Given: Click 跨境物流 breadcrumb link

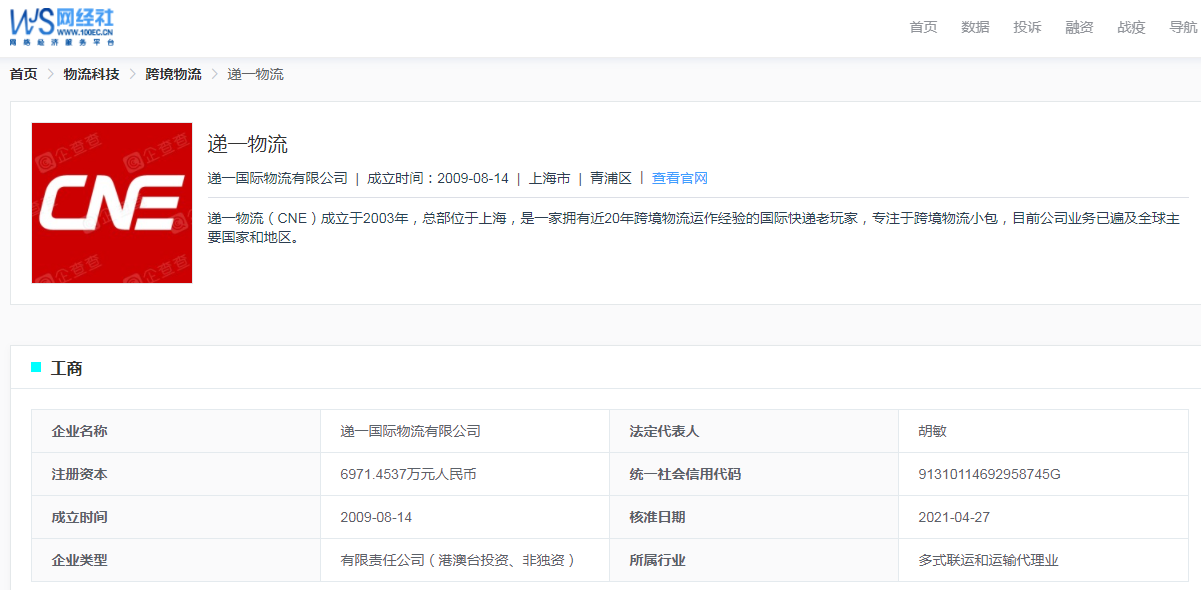Looking at the screenshot, I should click(x=173, y=74).
